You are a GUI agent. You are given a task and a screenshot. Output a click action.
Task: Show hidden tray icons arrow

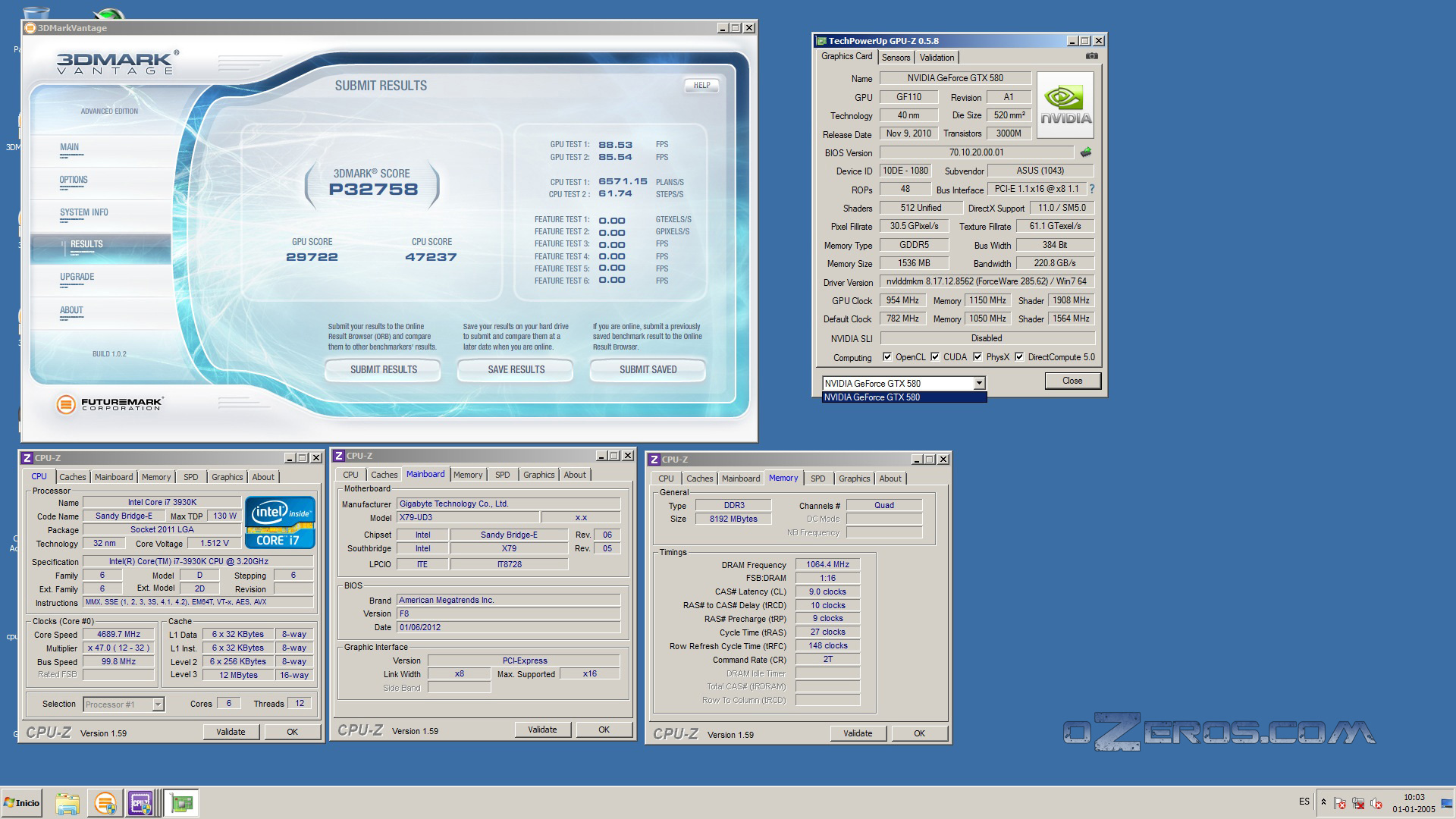coord(1323,802)
